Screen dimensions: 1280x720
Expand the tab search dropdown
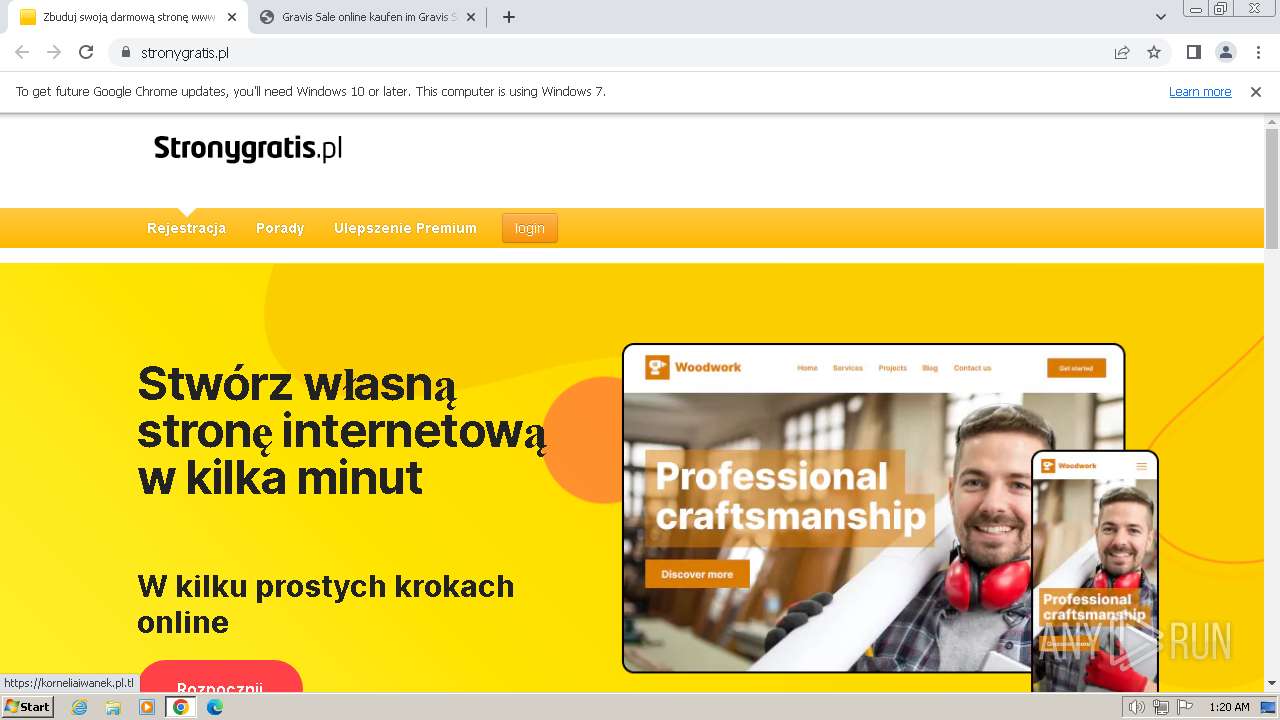(x=1161, y=17)
